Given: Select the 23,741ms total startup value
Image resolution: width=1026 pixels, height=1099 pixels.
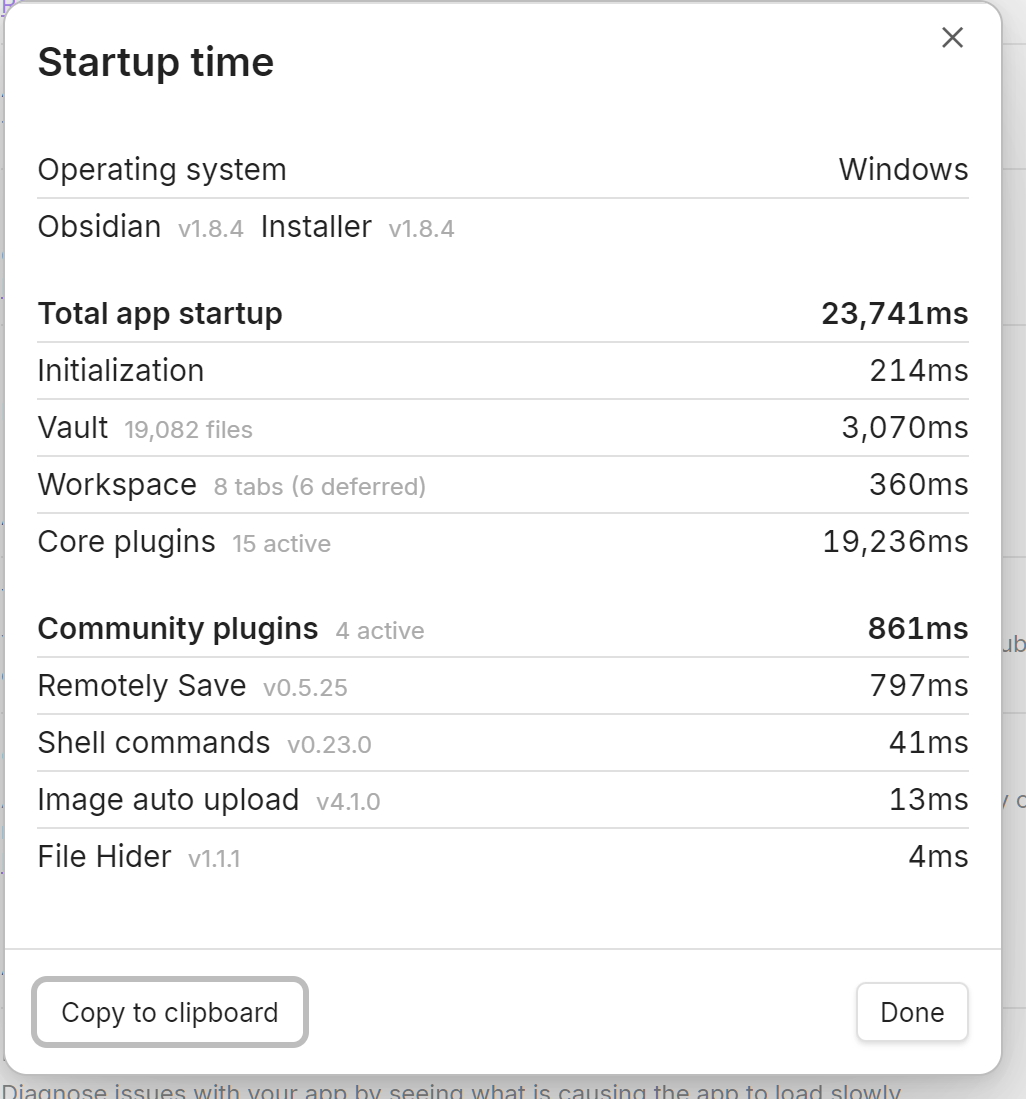Looking at the screenshot, I should pyautogui.click(x=894, y=314).
